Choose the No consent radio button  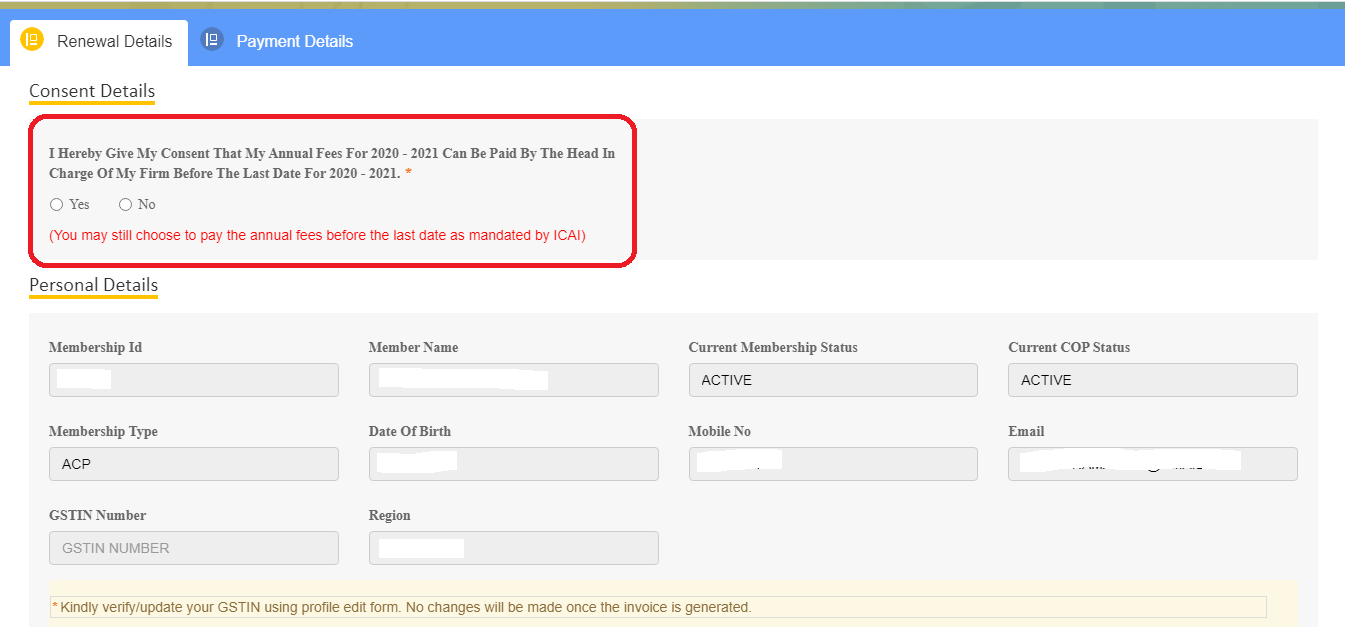pyautogui.click(x=125, y=205)
